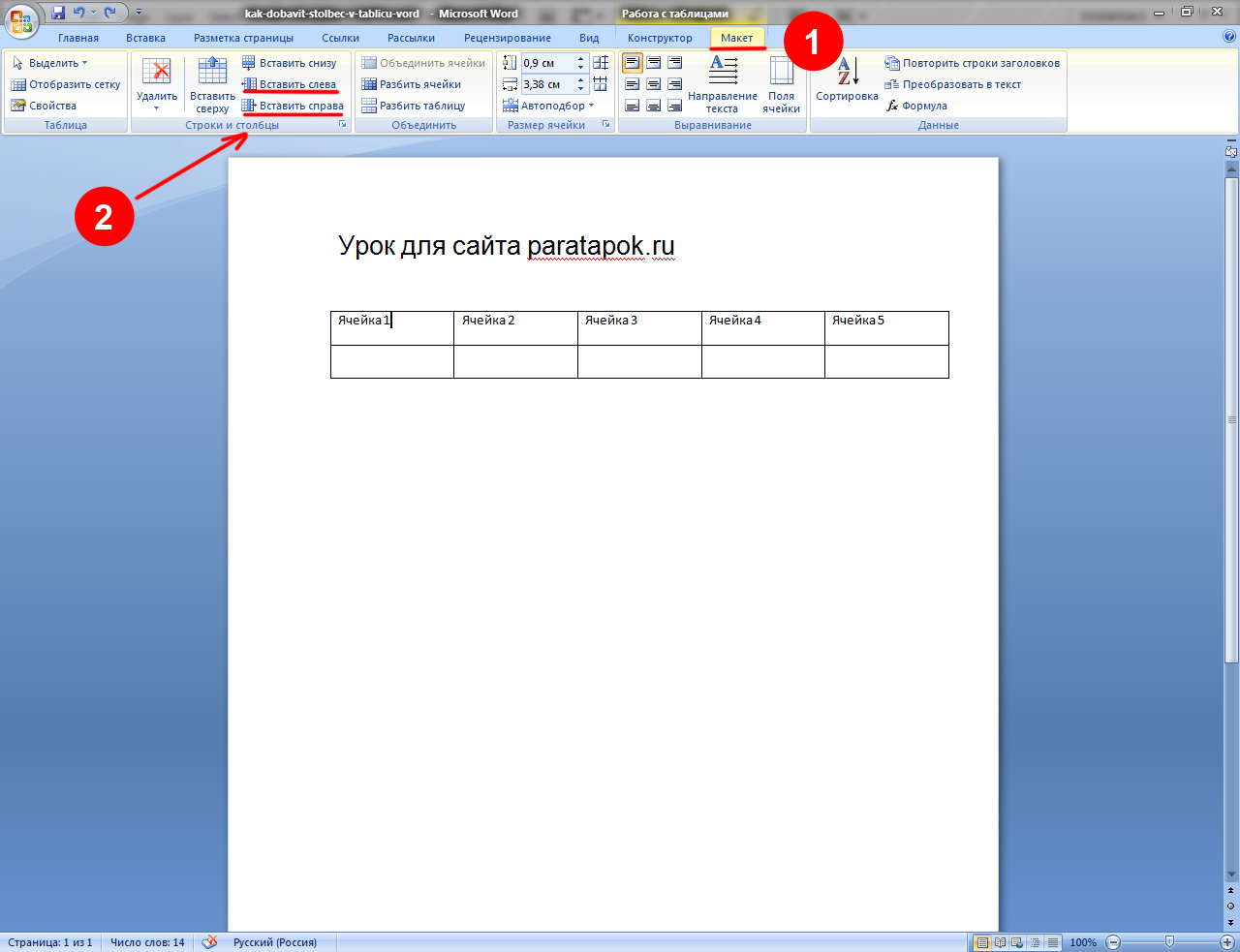The width and height of the screenshot is (1240, 952).
Task: Switch to Outline view
Action: pyautogui.click(x=1035, y=942)
